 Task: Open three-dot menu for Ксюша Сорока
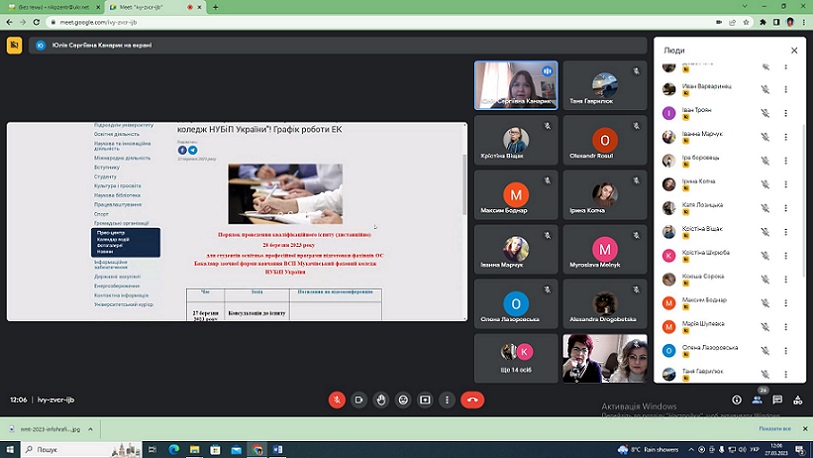[x=786, y=280]
